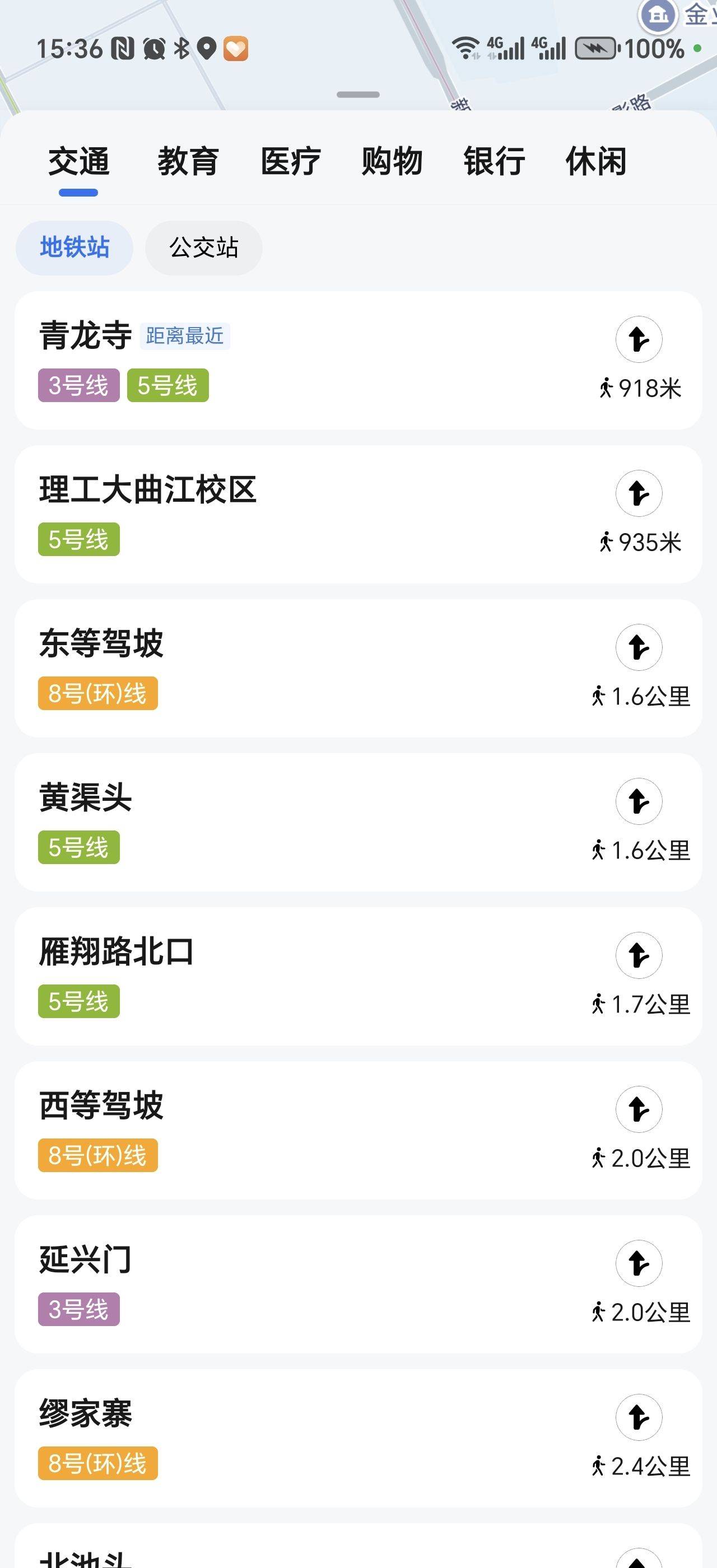Tap navigation arrow icon for 理工大曲江校区

click(639, 493)
